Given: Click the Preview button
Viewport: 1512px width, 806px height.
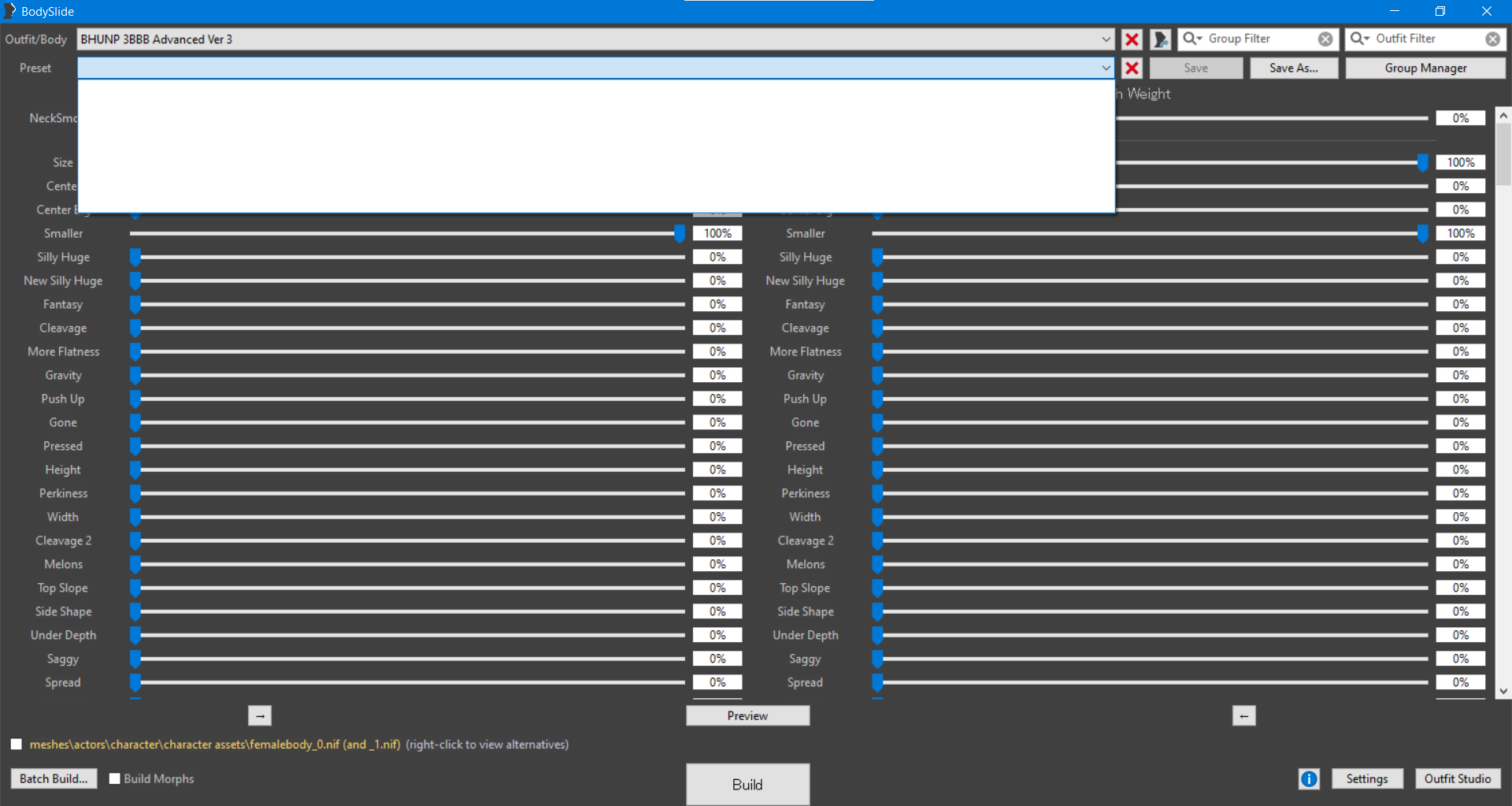Looking at the screenshot, I should coord(747,715).
